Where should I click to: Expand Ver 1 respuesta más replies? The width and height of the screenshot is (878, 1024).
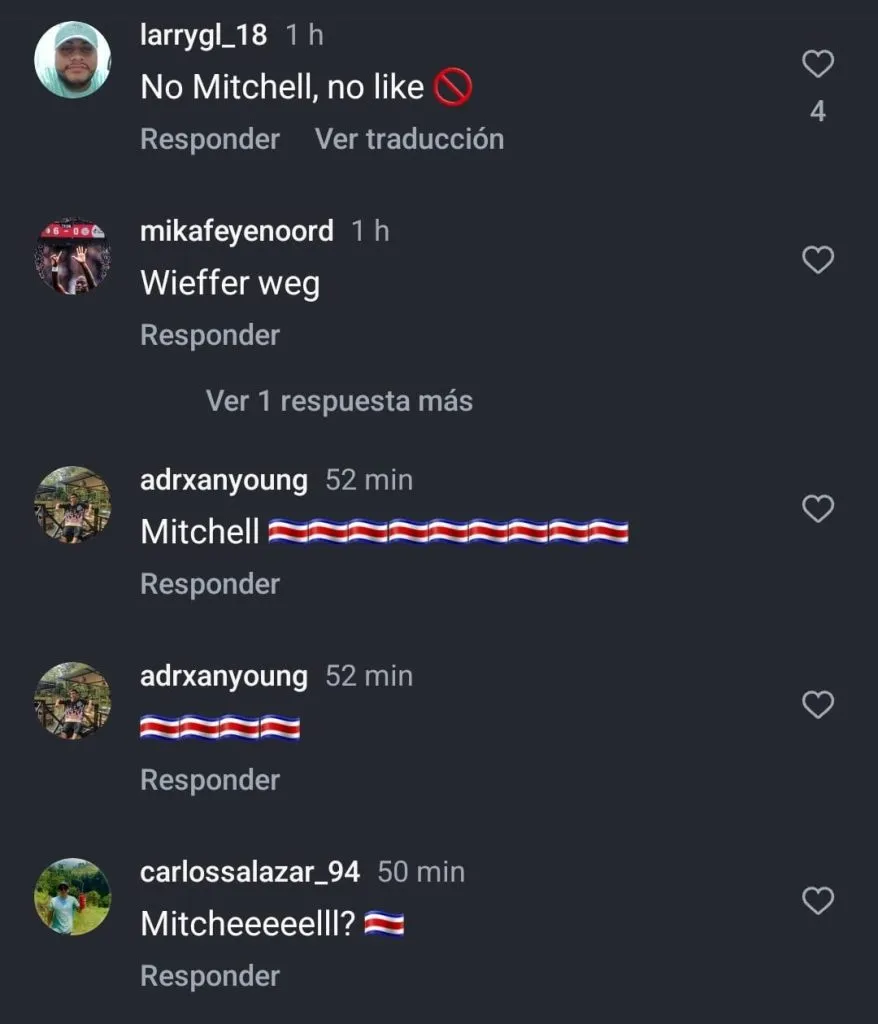339,401
